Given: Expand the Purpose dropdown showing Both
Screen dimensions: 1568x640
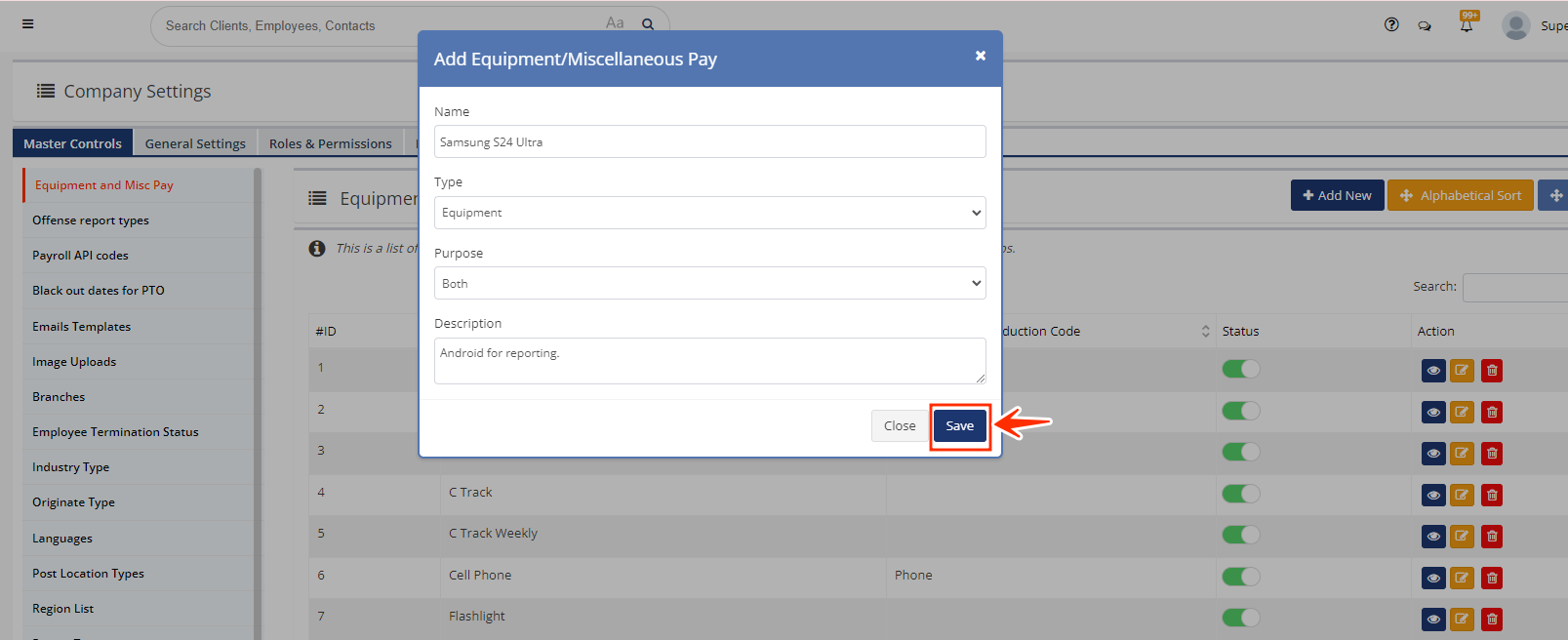Looking at the screenshot, I should click(709, 284).
